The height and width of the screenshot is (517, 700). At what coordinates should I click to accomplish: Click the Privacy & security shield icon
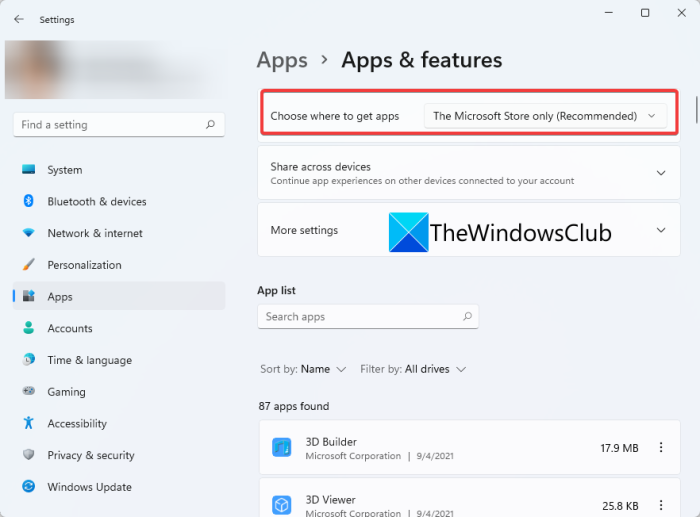29,454
